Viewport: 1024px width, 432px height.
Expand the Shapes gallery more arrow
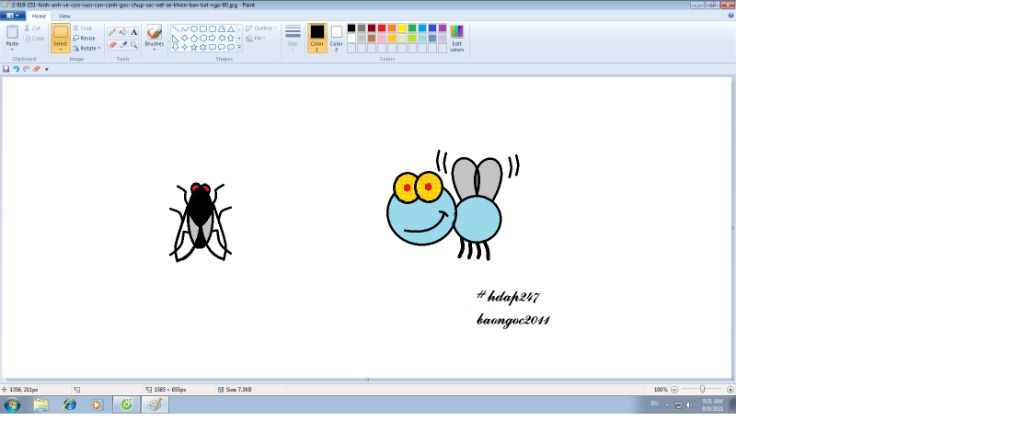click(240, 47)
